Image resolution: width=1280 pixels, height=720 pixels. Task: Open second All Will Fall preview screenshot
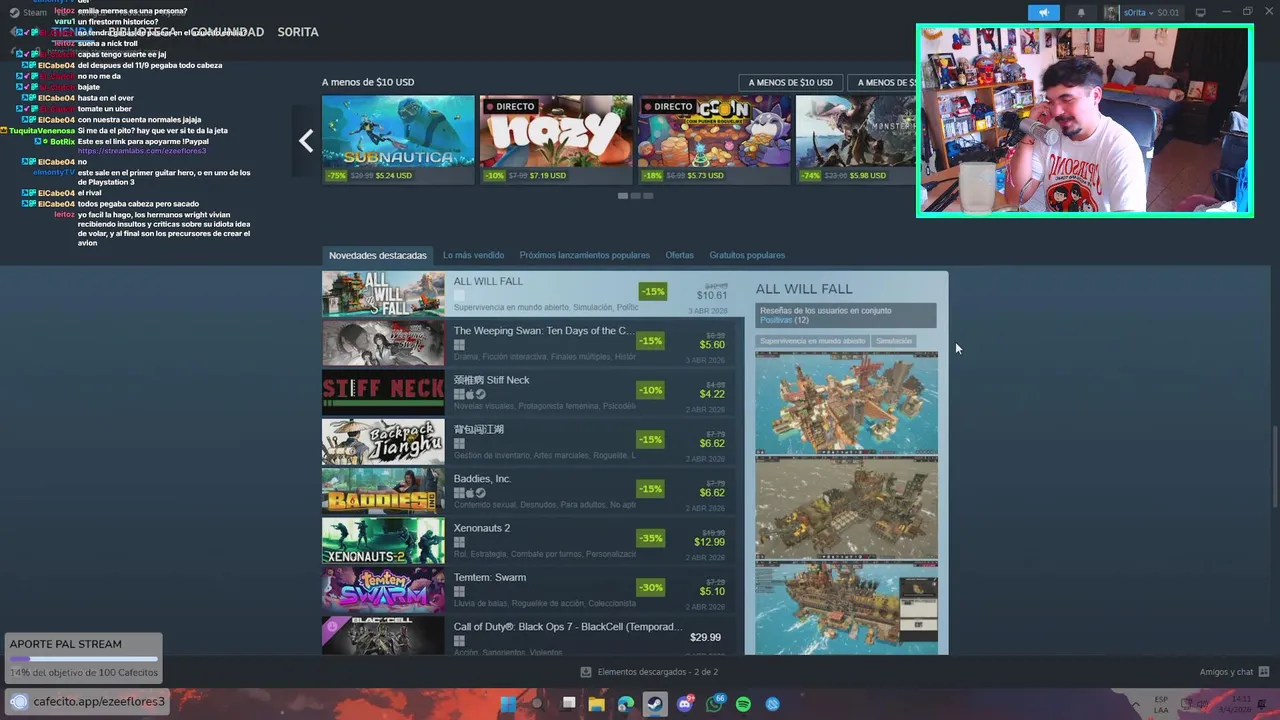[x=847, y=507]
